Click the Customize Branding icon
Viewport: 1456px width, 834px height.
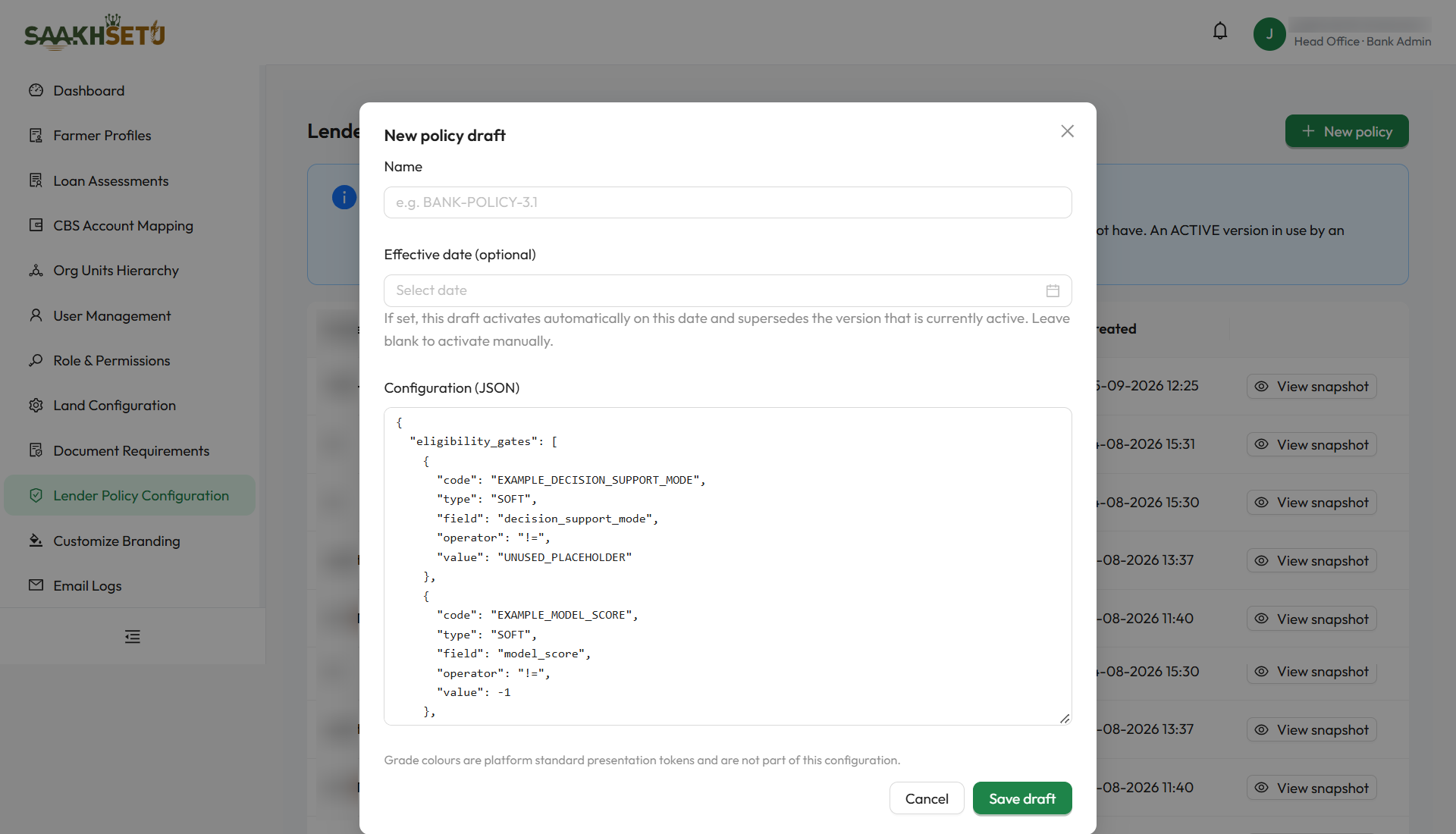(36, 541)
